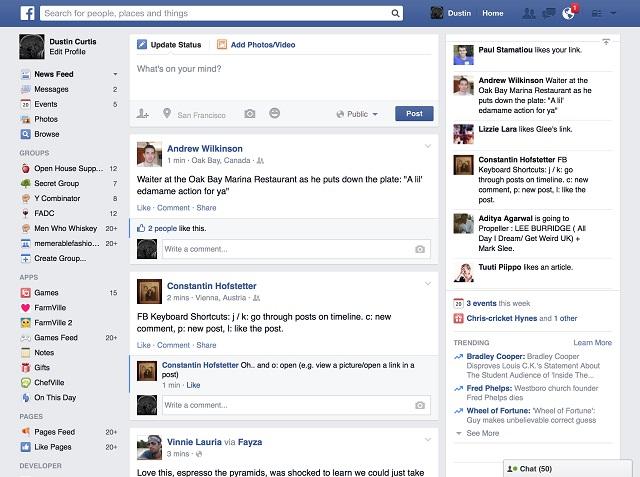Click the What's on your mind field
This screenshot has height=477, width=640.
[x=284, y=78]
